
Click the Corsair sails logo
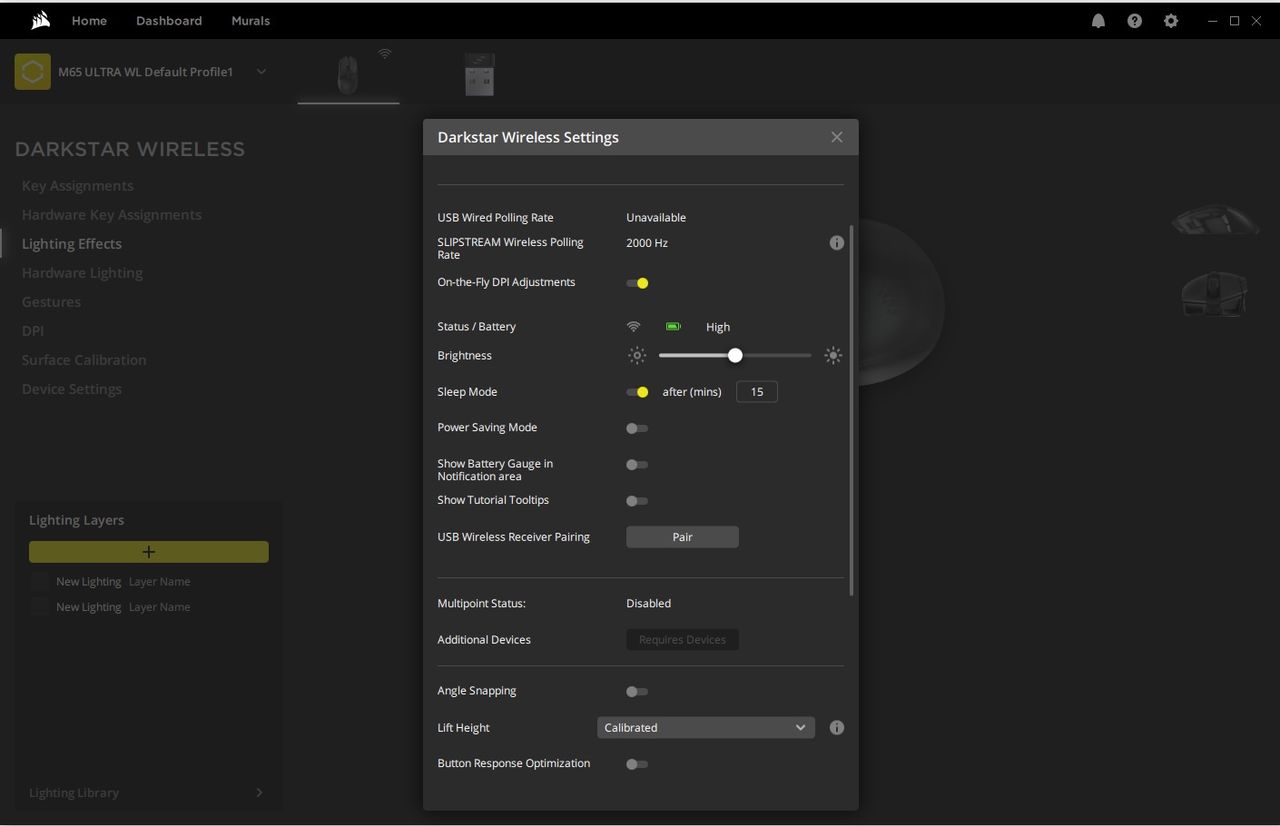[40, 20]
